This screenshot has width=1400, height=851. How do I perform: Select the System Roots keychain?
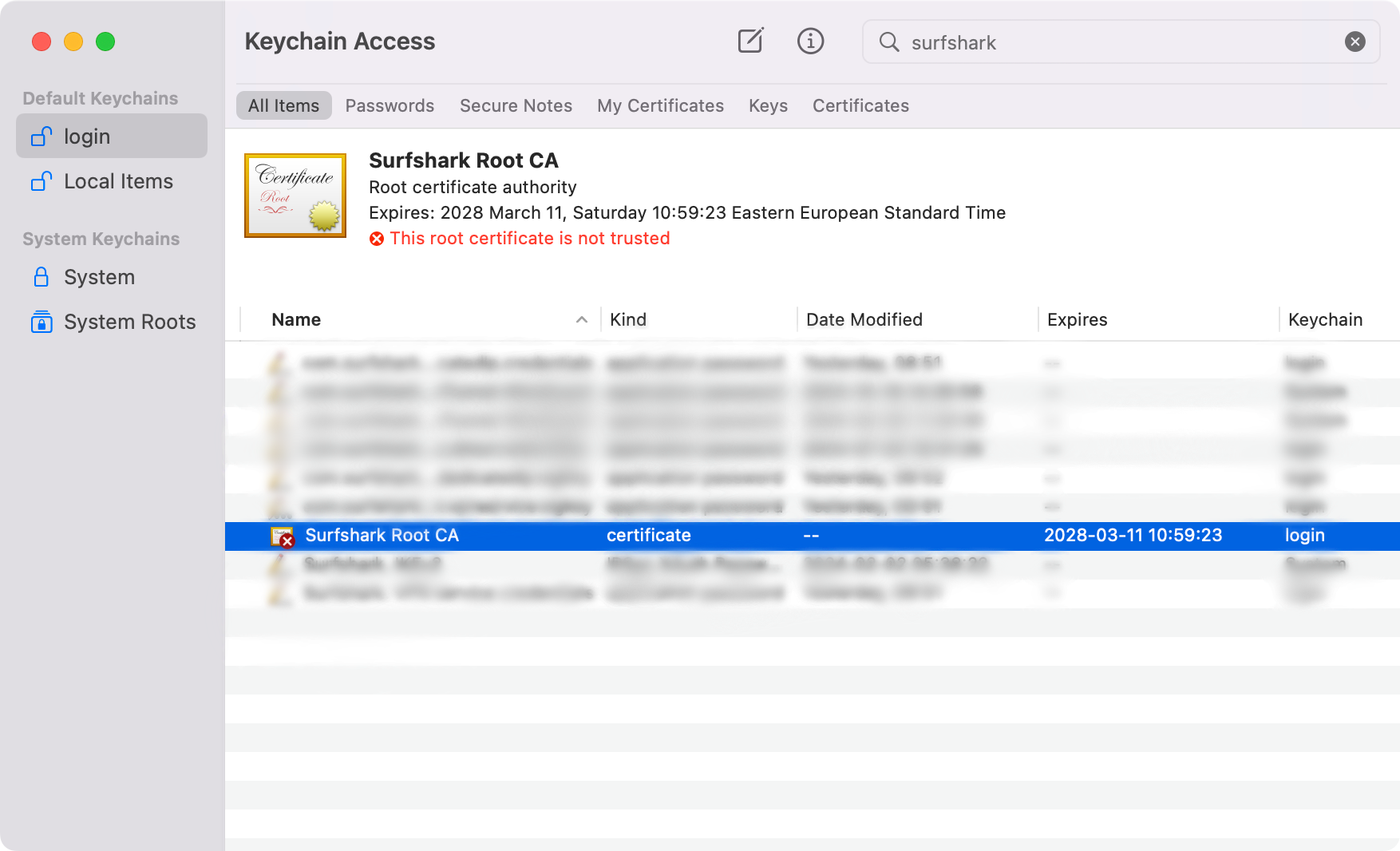click(112, 322)
